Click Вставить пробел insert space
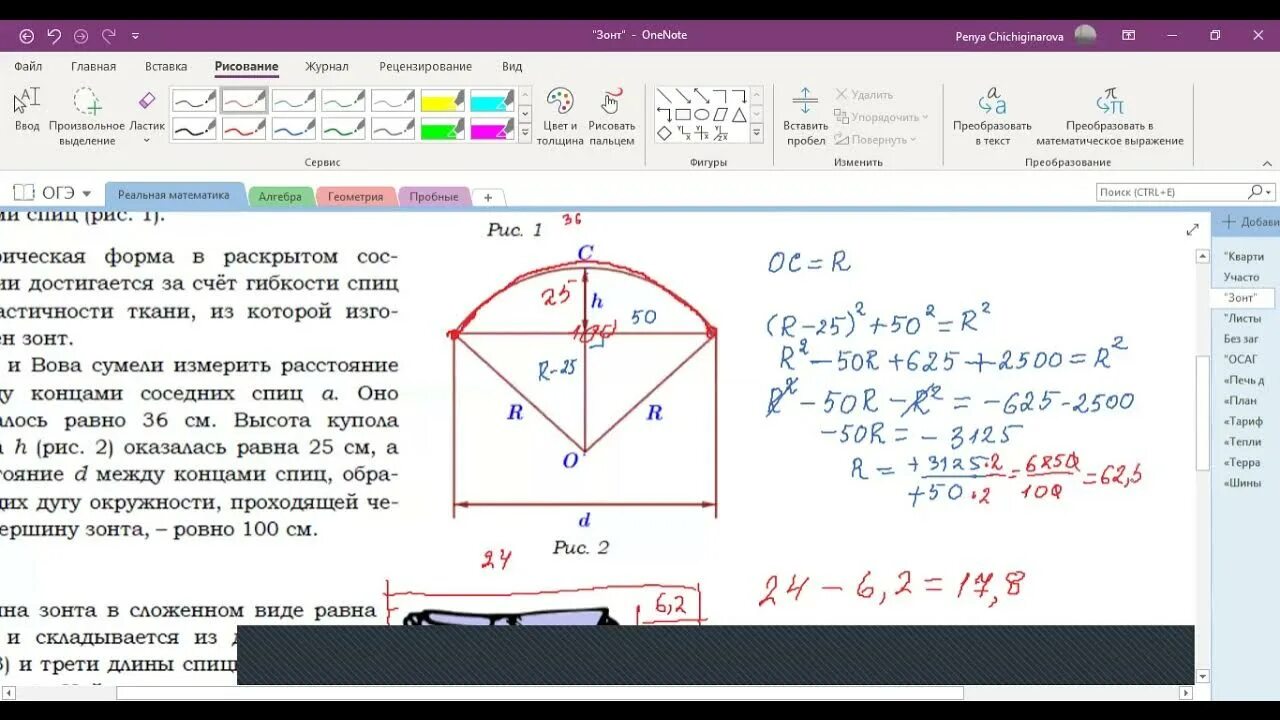This screenshot has height=720, width=1280. pos(806,116)
